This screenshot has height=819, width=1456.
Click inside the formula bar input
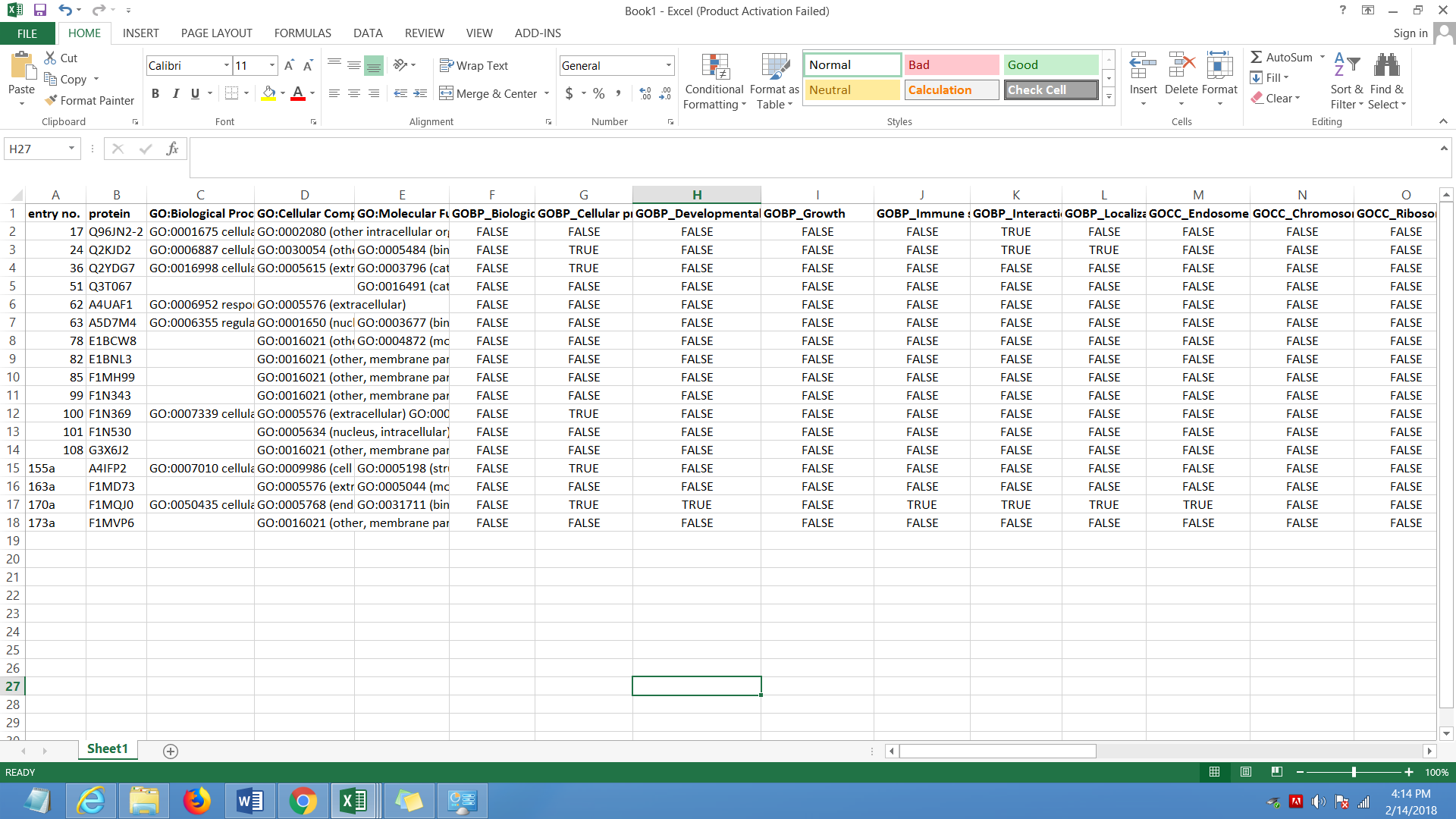point(811,149)
